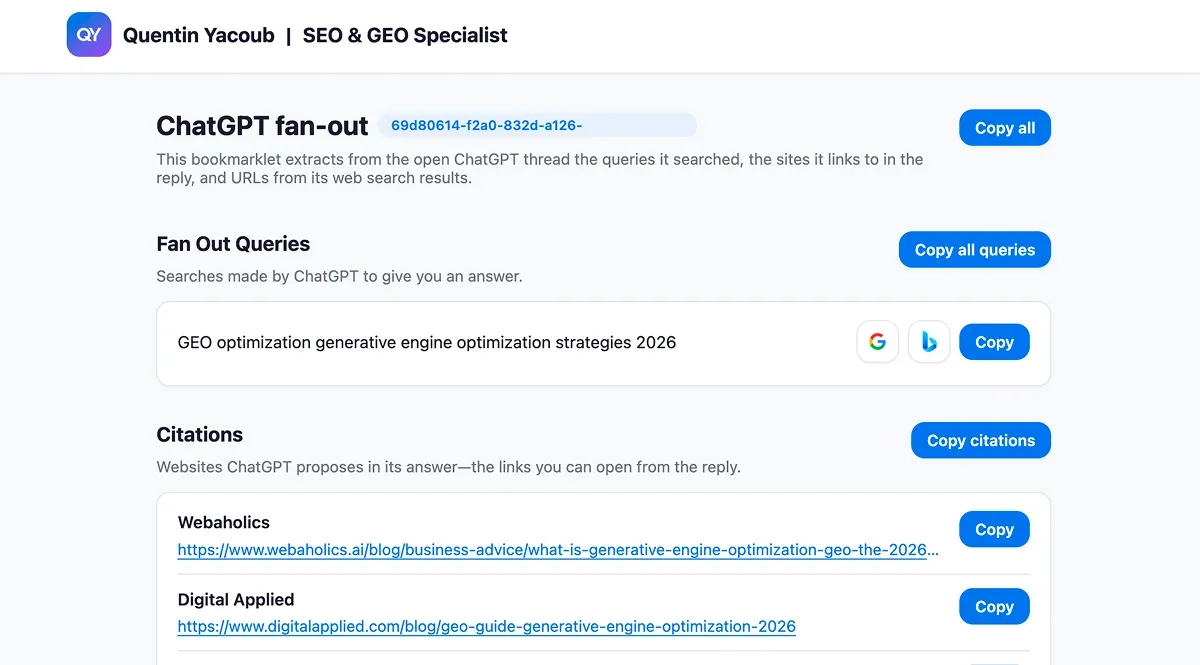The image size is (1200, 665).
Task: Copy the Webaholics citation
Action: tap(994, 529)
